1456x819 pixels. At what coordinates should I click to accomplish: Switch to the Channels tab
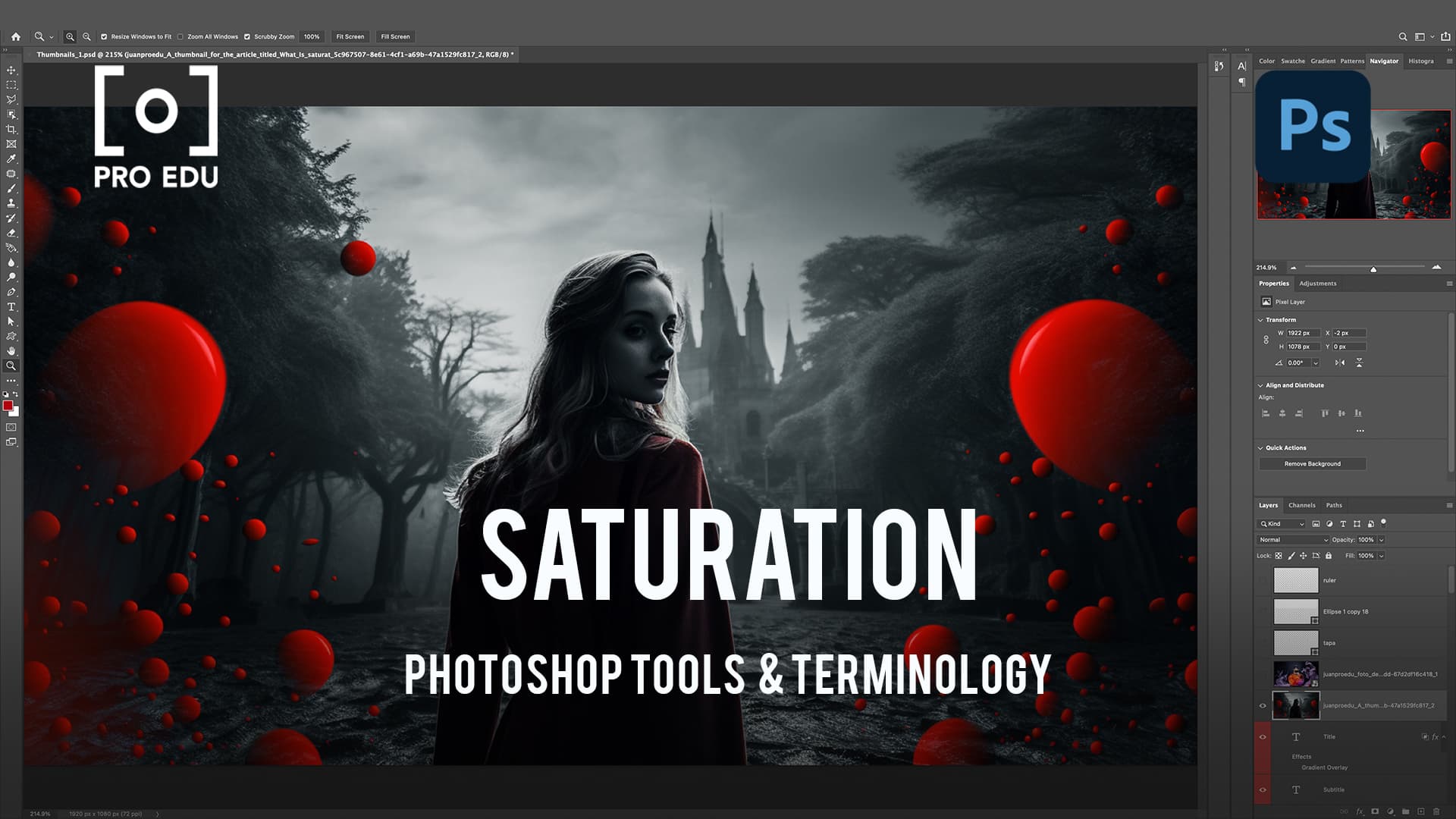pos(1302,505)
